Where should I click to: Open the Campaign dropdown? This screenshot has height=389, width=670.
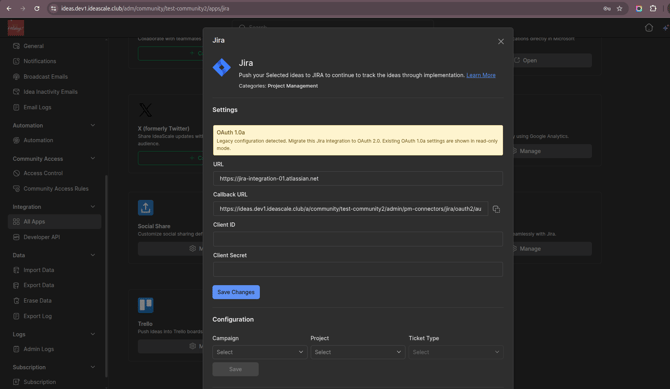(x=260, y=352)
